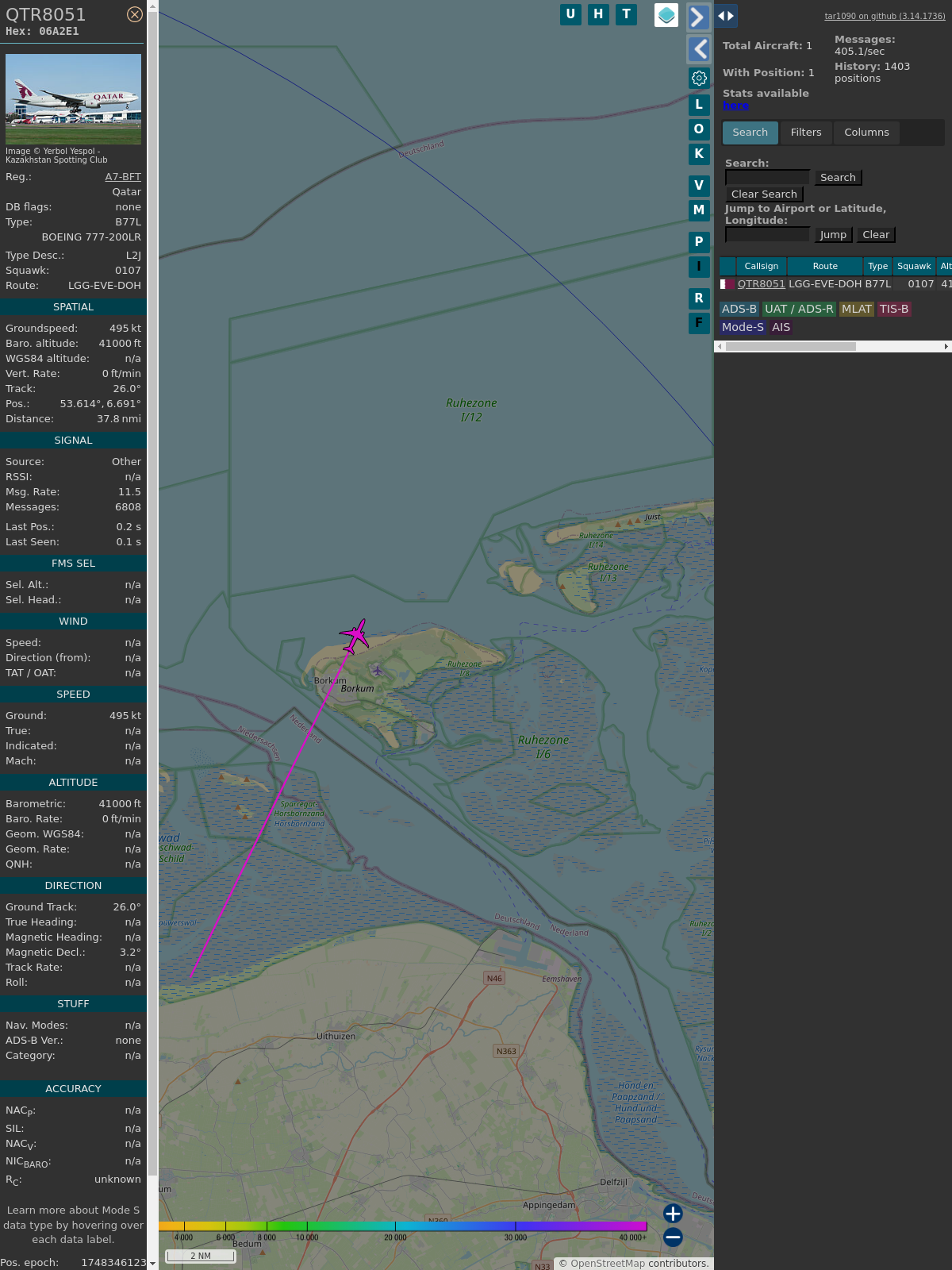
Task: Click the ALTITUDE section header
Action: coord(73,783)
